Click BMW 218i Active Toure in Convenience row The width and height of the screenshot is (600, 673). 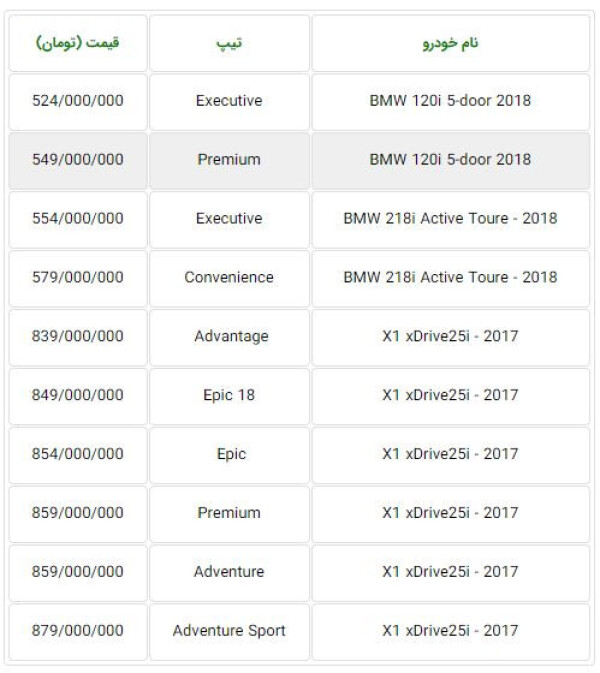click(x=451, y=279)
